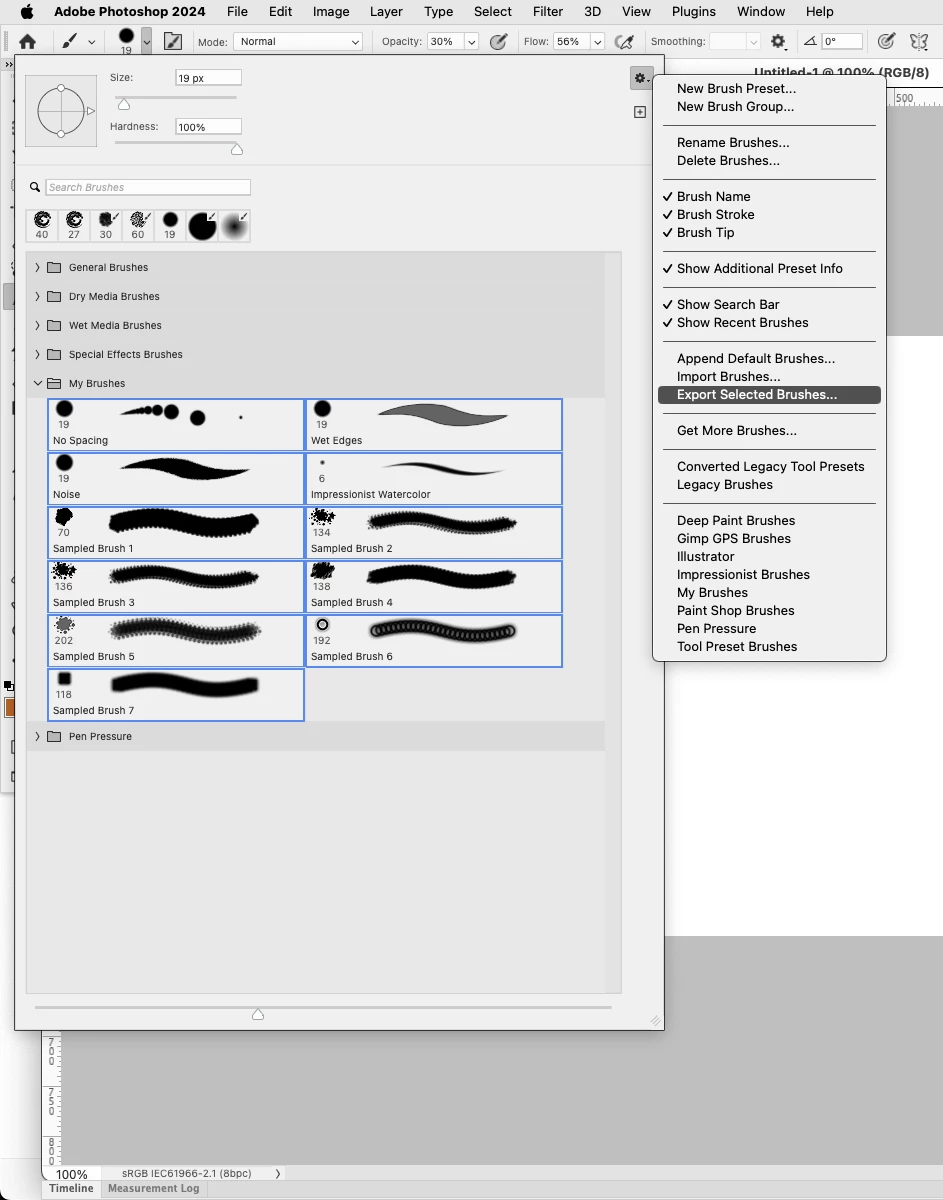Viewport: 943px width, 1200px height.
Task: Create a new brush preset plus icon
Action: (640, 112)
